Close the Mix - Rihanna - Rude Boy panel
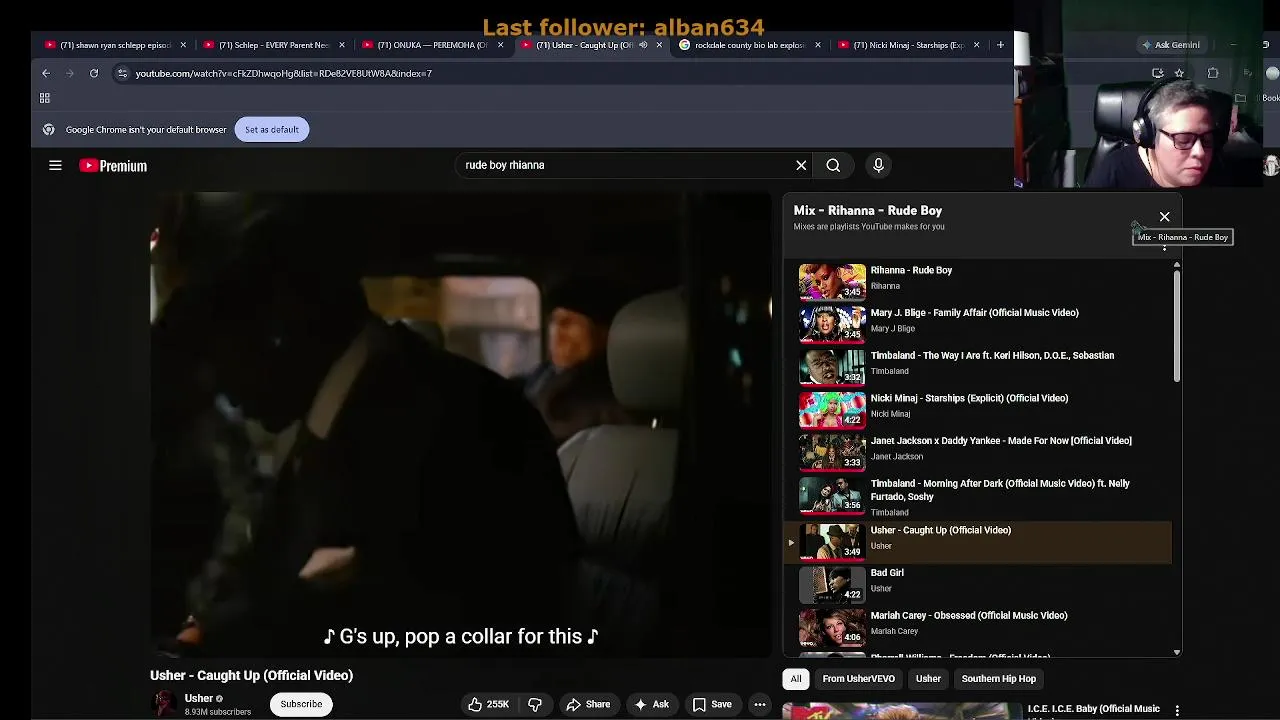Image resolution: width=1280 pixels, height=720 pixels. pyautogui.click(x=1164, y=217)
